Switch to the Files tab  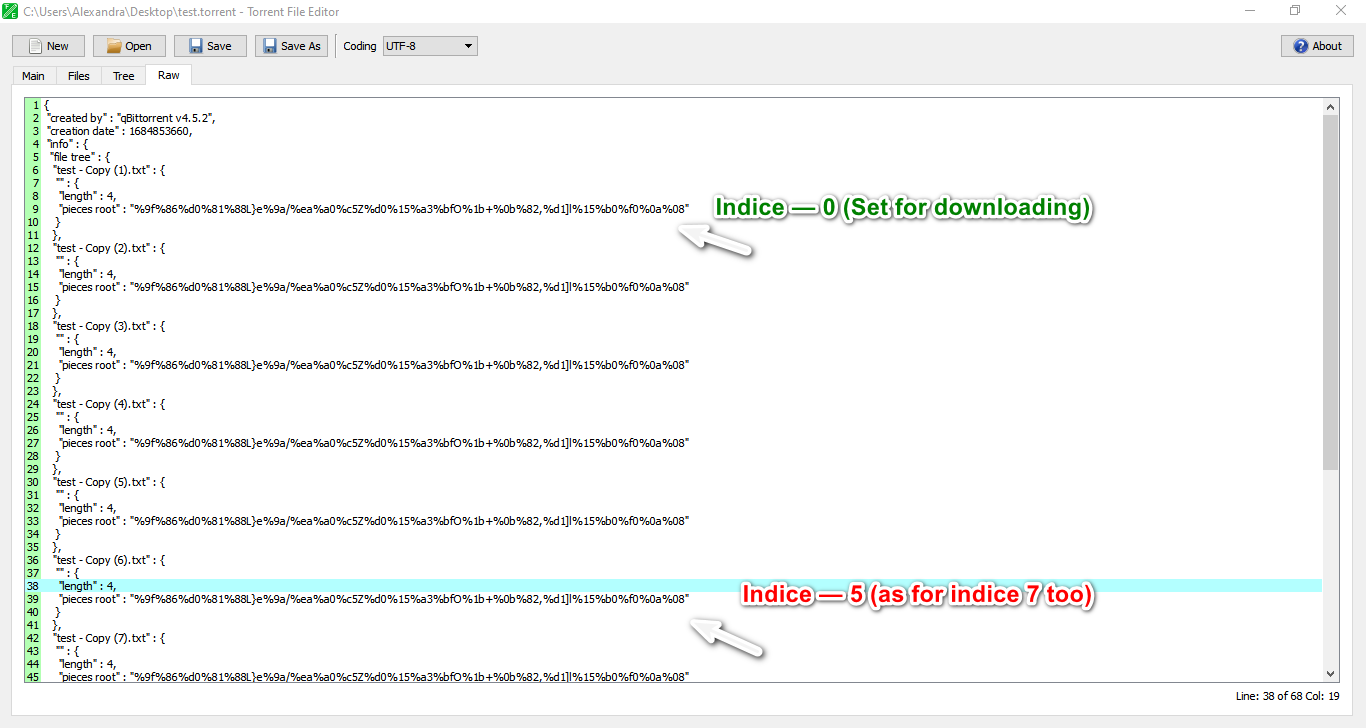click(78, 75)
